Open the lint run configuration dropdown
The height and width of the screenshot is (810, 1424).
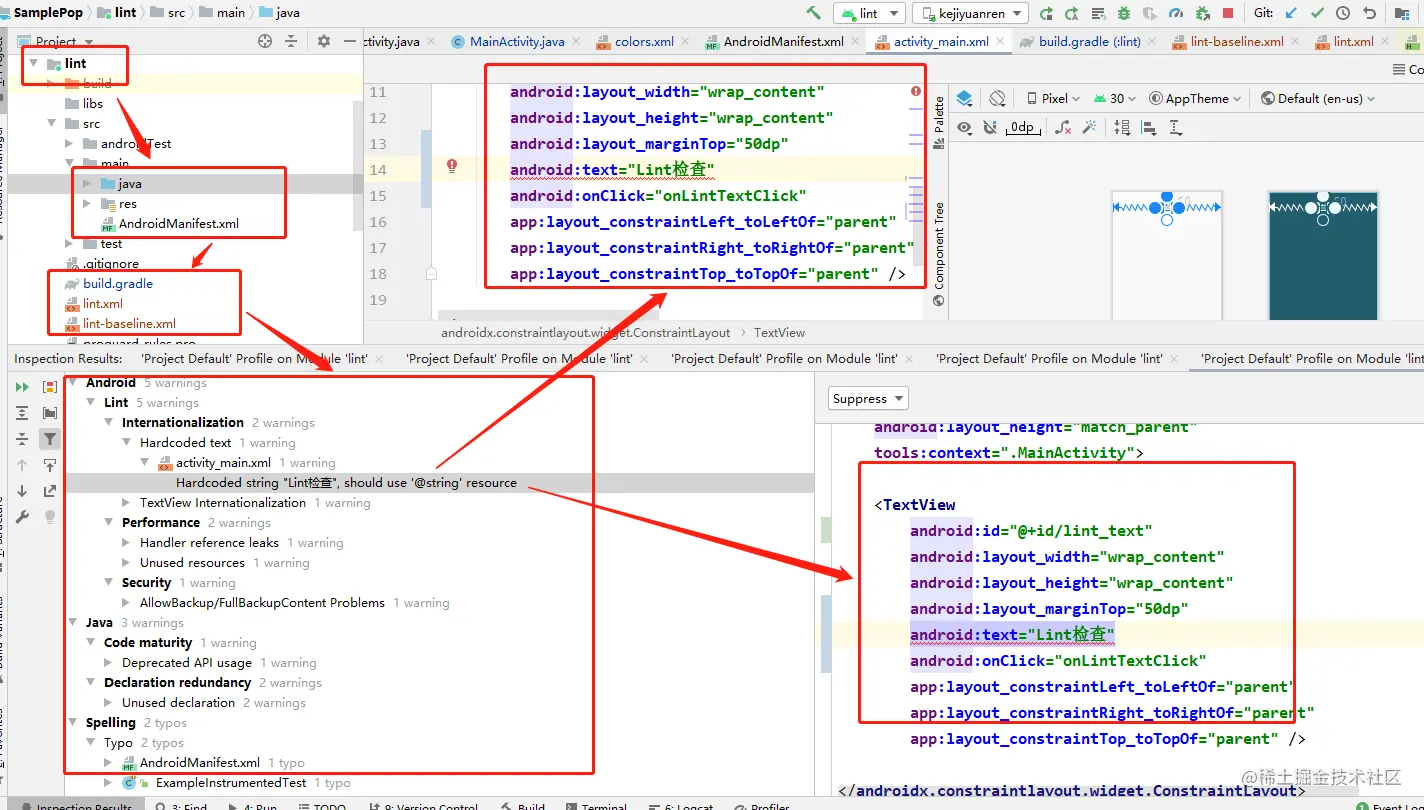click(x=869, y=13)
